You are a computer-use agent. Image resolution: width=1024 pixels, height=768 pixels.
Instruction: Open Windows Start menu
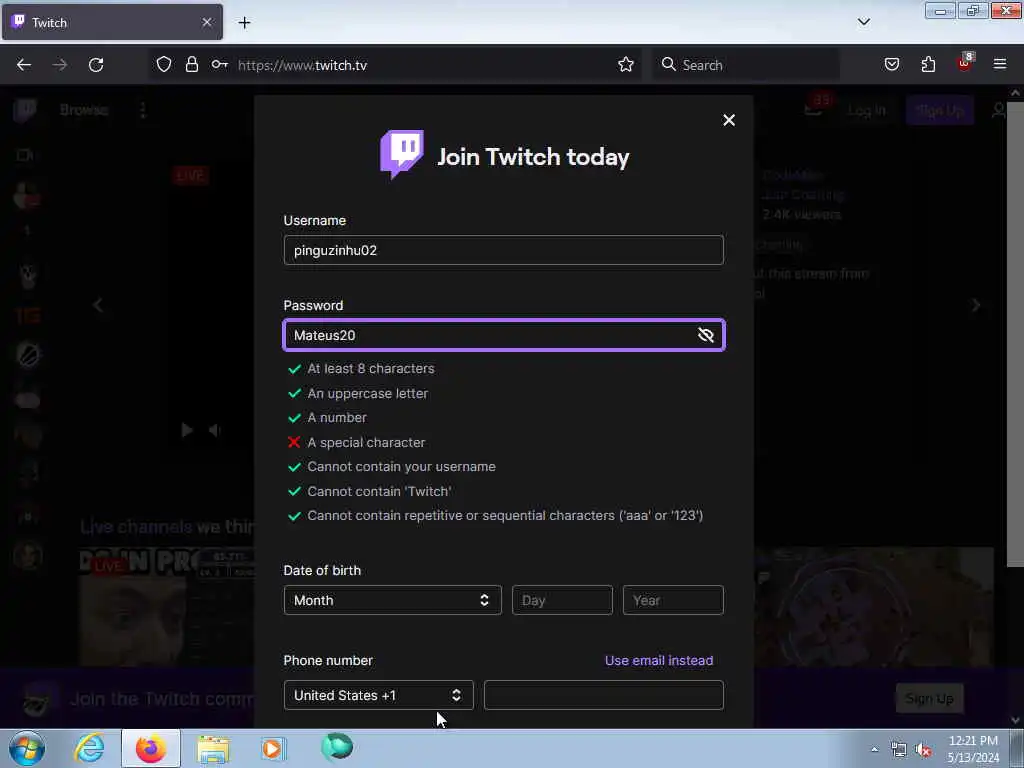pos(27,748)
